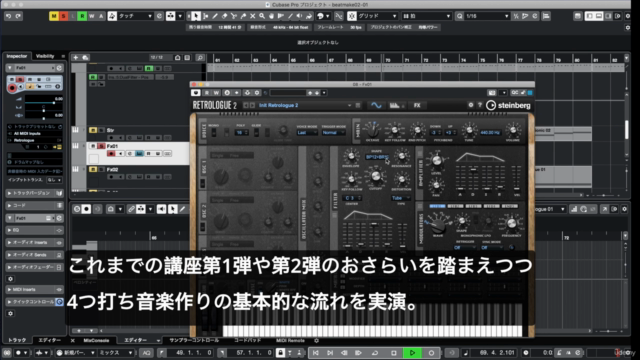Screen dimensions: 640x360
Task: Open the 1/16 quantize preset dropdown
Action: [x=487, y=16]
